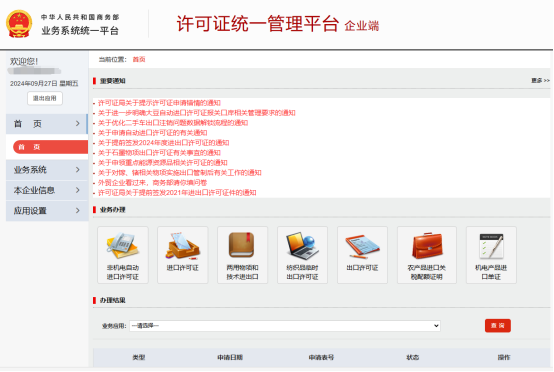The width and height of the screenshot is (554, 372).
Task: Open notice about 大豆自动进口许可证 management requirements
Action: coord(196,113)
